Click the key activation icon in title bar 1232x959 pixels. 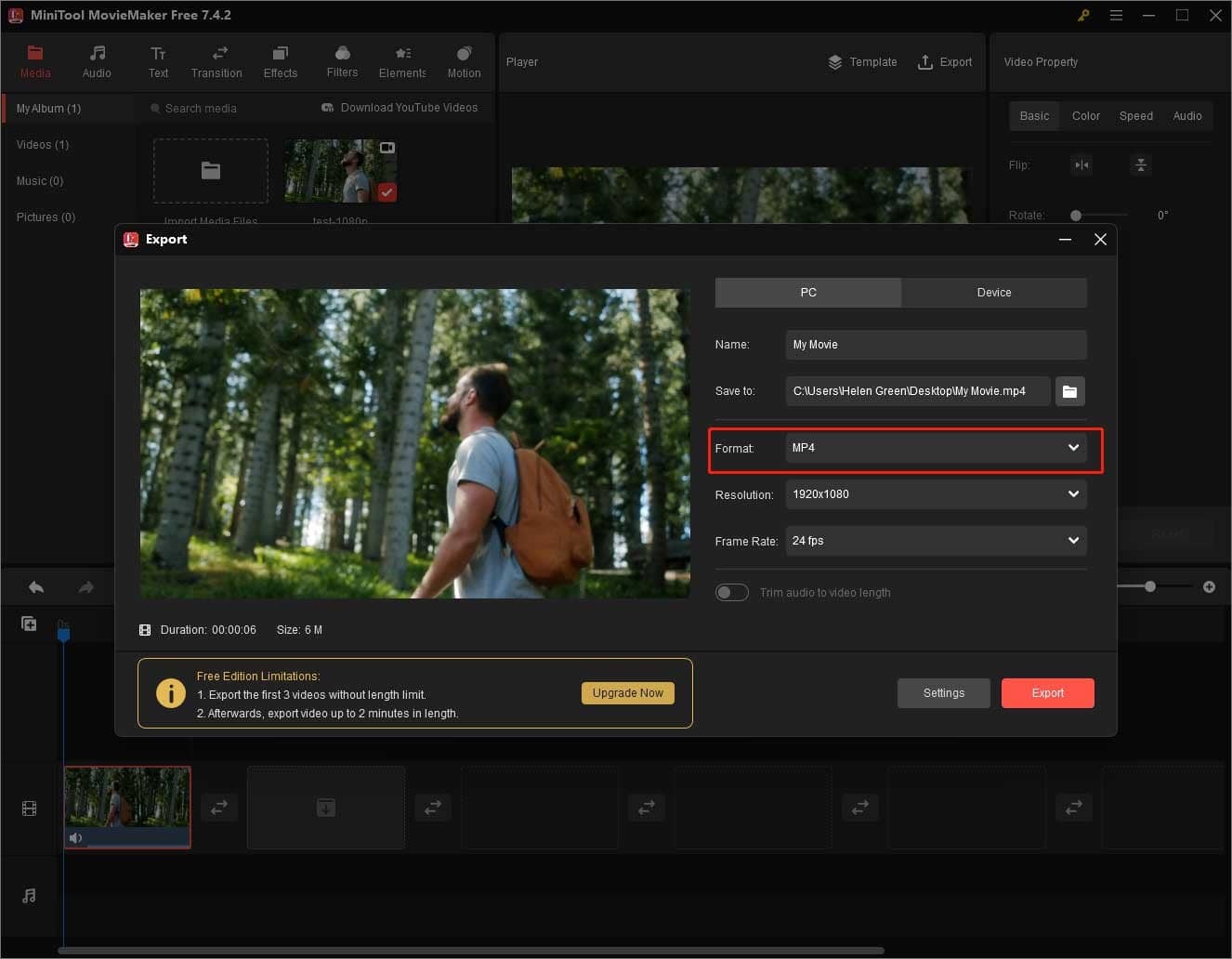(1083, 16)
